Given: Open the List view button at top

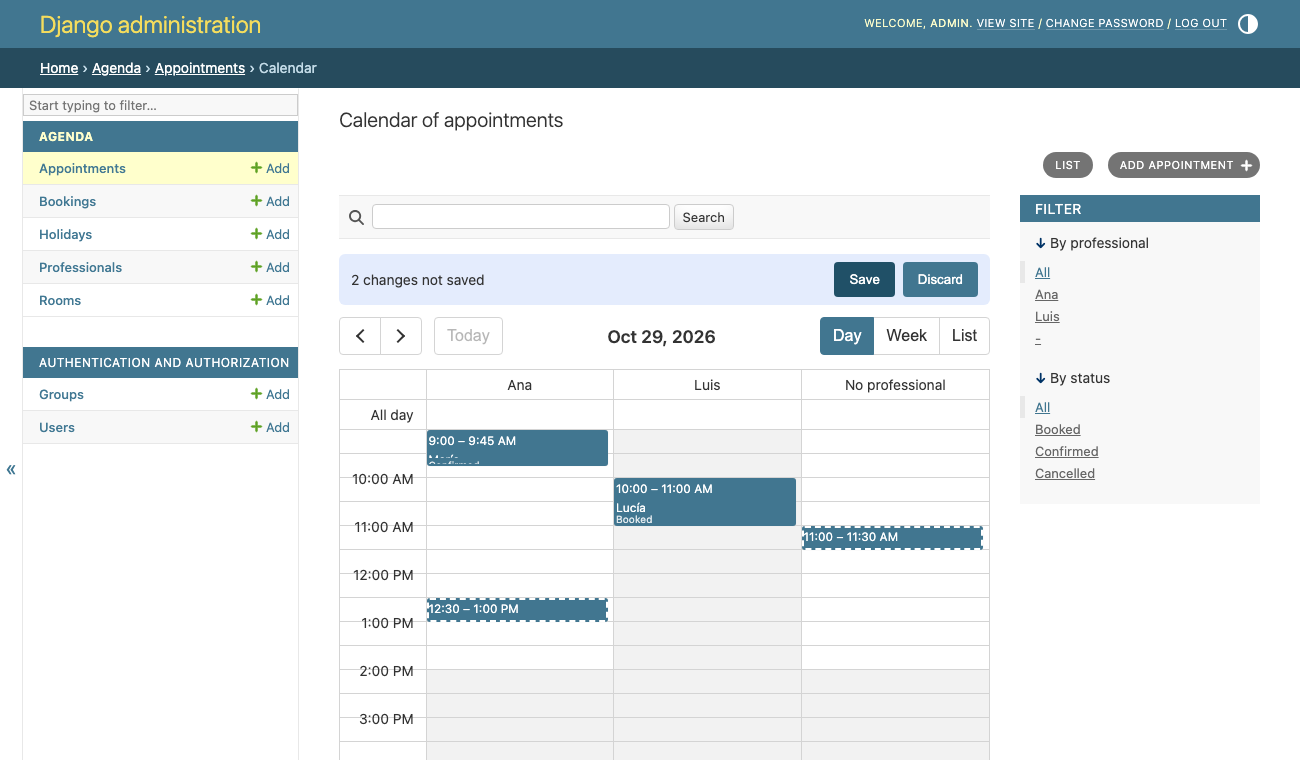Looking at the screenshot, I should point(1067,165).
